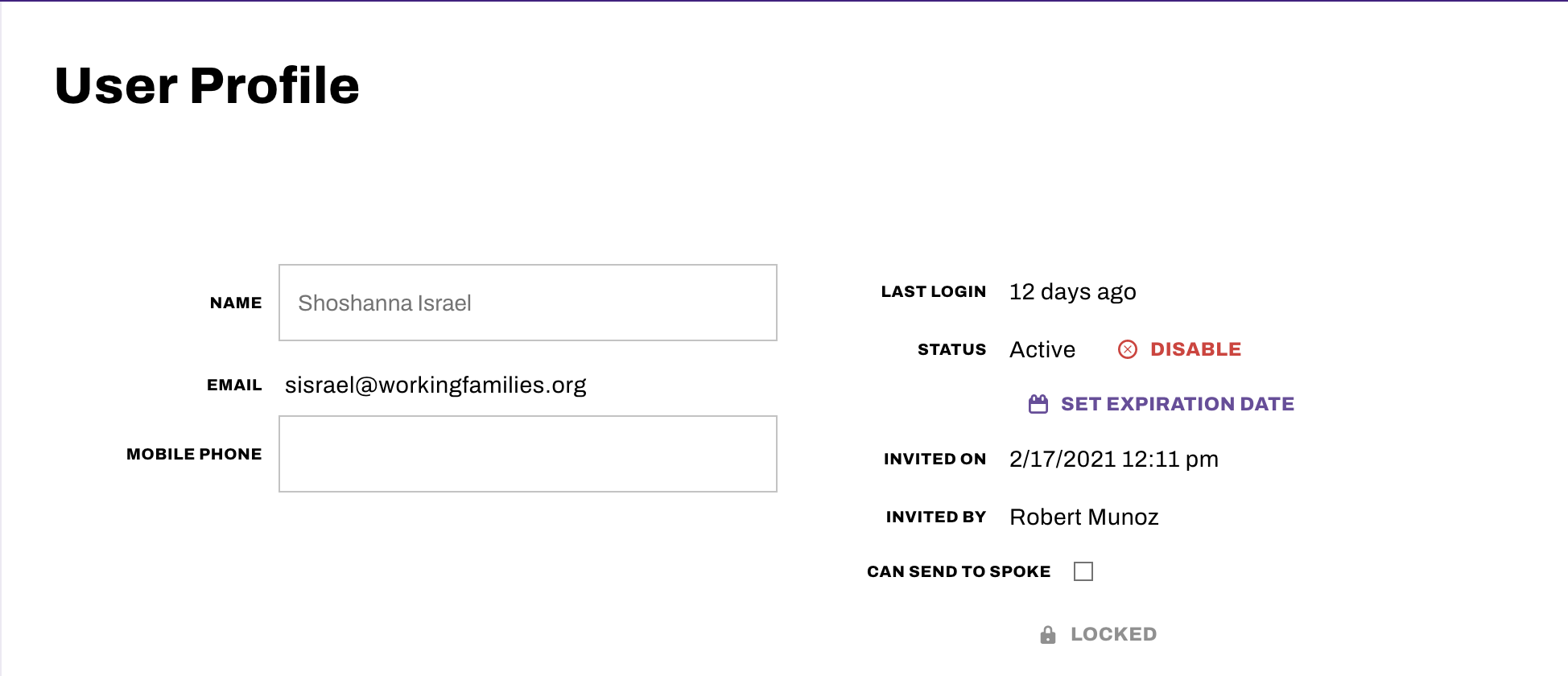Click the 'STATUS' label
The height and width of the screenshot is (676, 1568).
pos(952,349)
